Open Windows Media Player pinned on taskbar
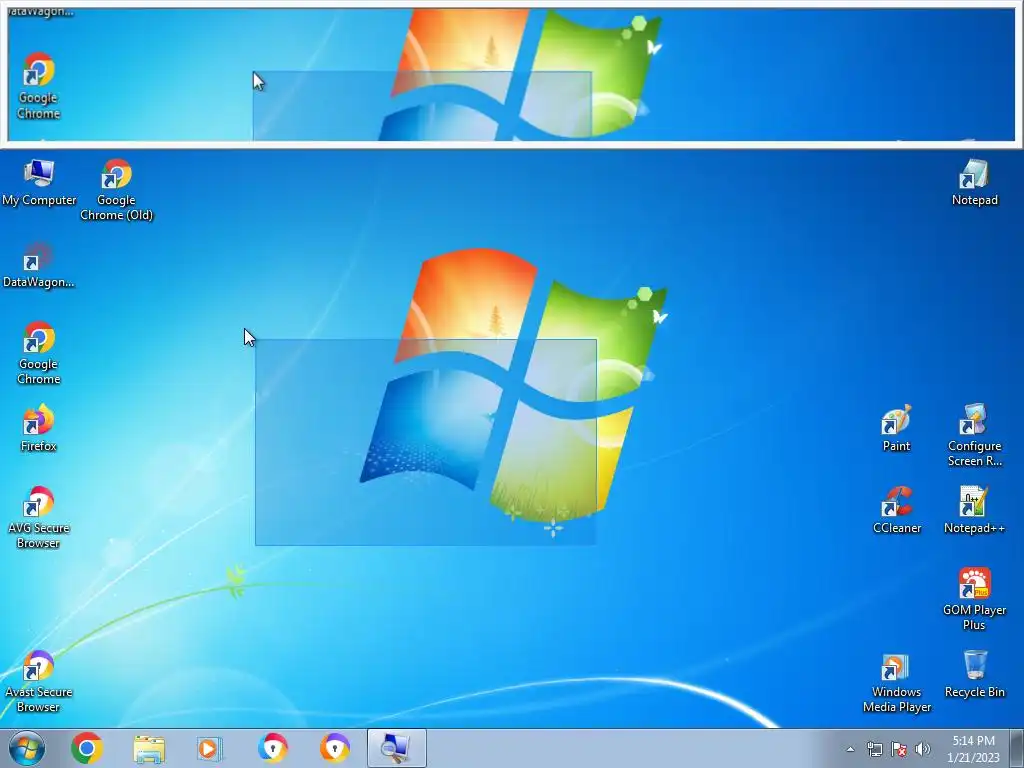The image size is (1024, 768). coord(210,748)
